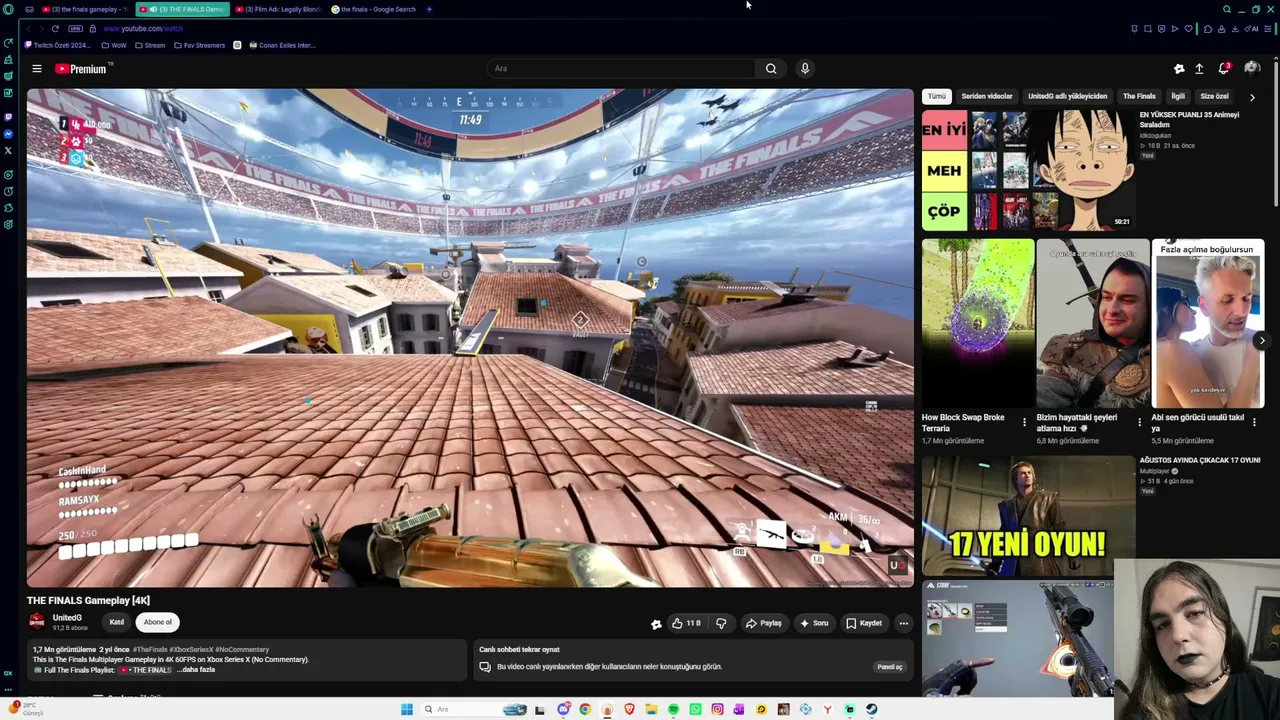Viewport: 1280px width, 720px height.
Task: Like the video with thumbs up
Action: point(686,623)
